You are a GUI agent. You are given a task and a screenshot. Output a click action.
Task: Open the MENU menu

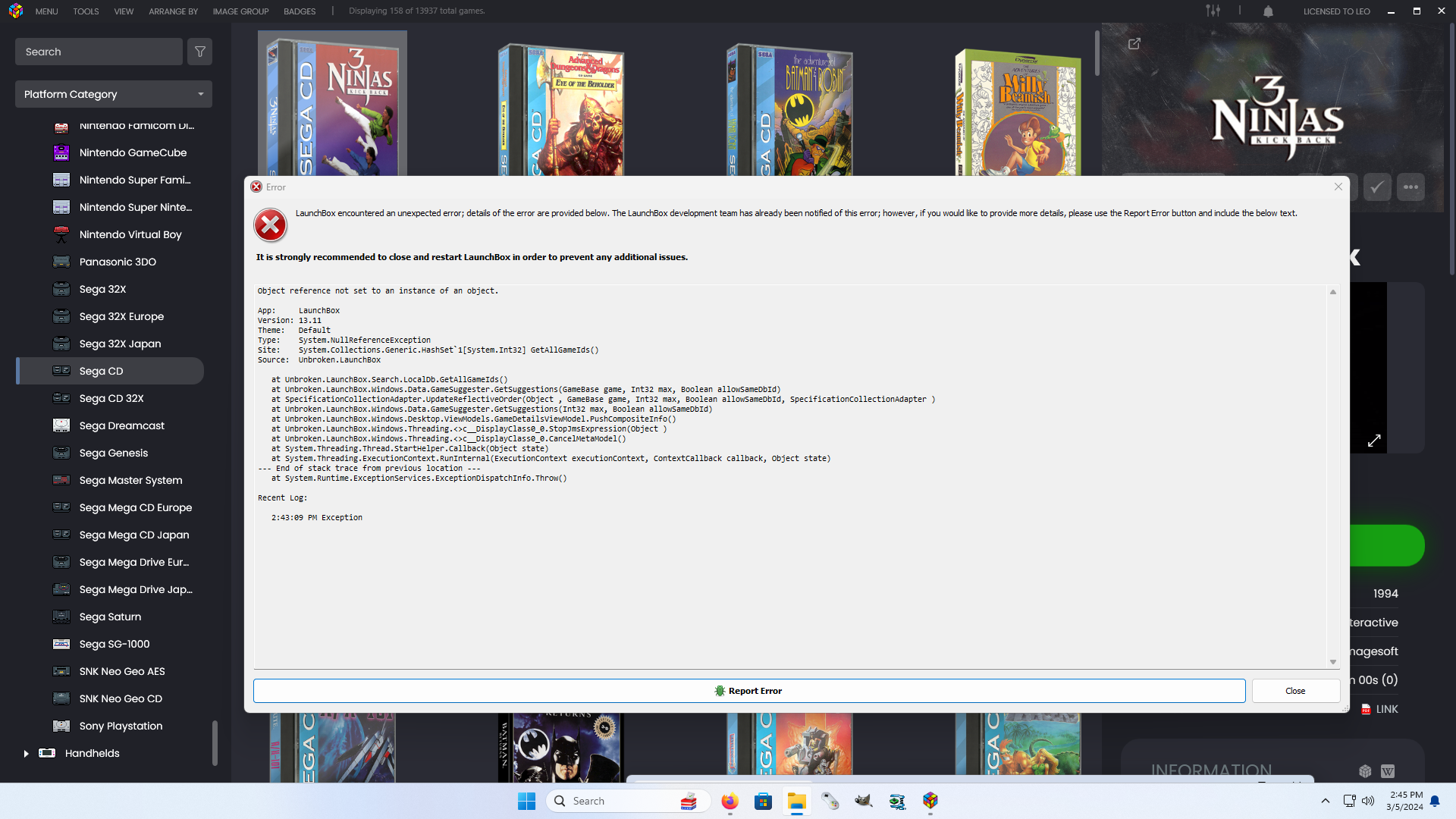pos(46,11)
